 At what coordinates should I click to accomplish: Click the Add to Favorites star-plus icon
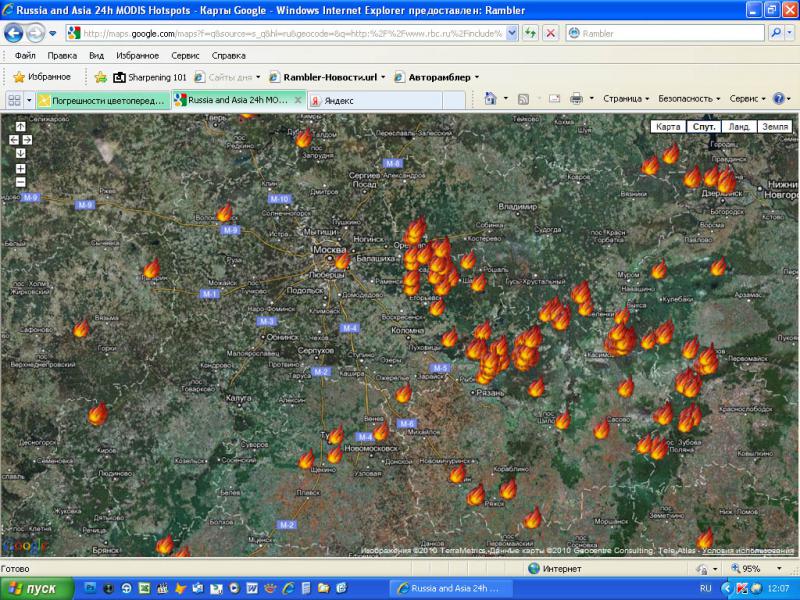click(x=101, y=77)
